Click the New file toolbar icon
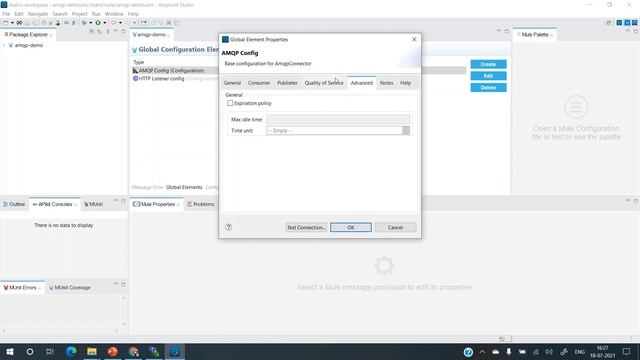 (6, 23)
